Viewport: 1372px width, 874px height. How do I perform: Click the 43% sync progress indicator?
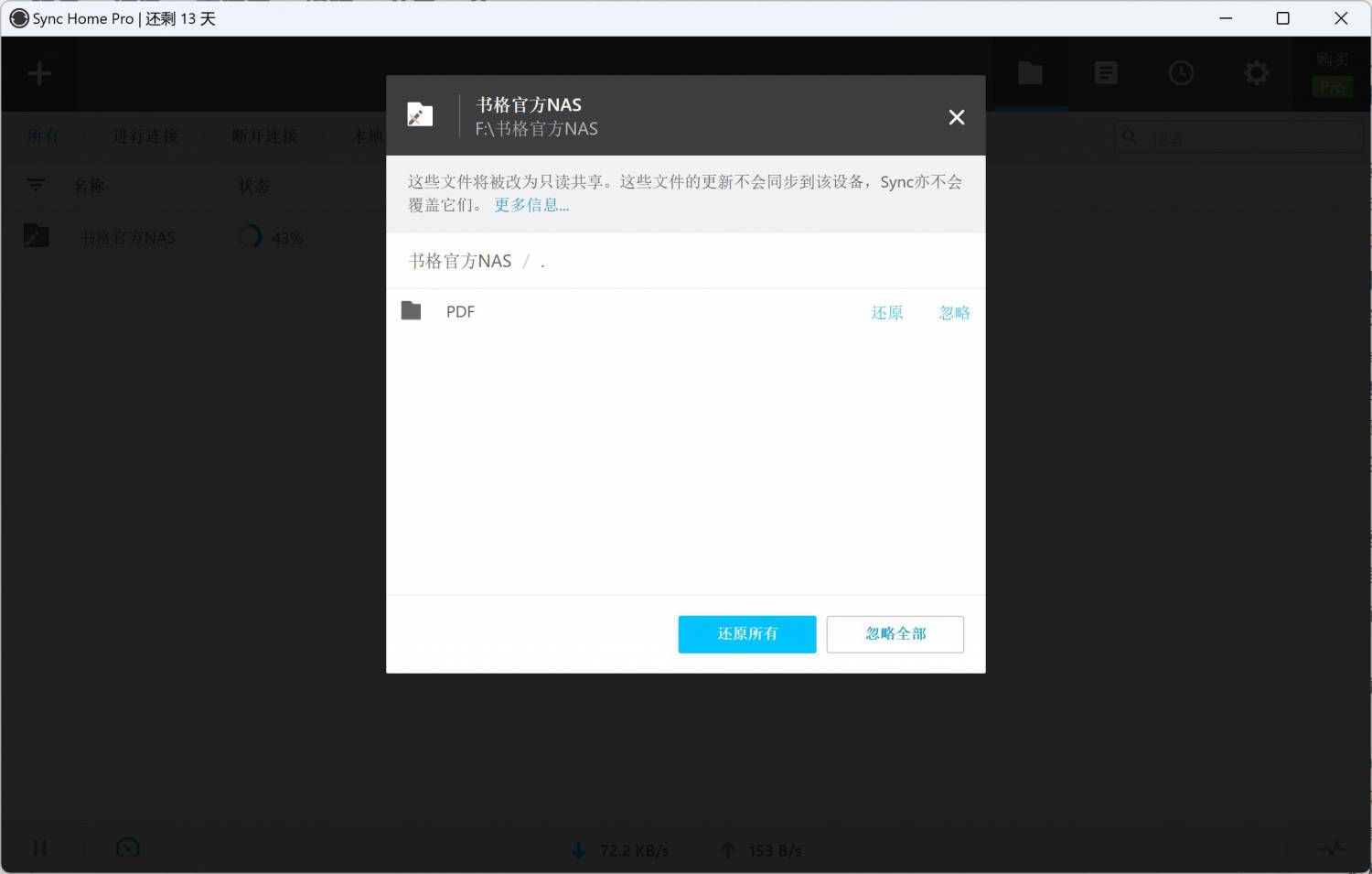tap(271, 238)
